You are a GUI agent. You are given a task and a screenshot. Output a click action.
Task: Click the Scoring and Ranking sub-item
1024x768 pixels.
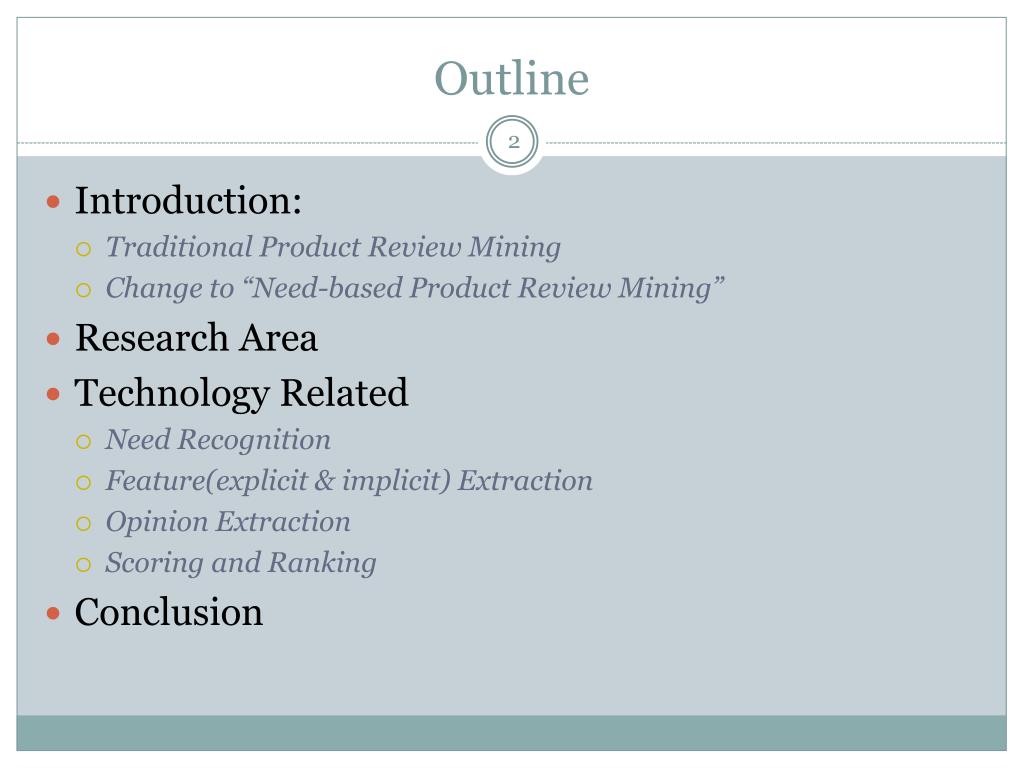click(241, 563)
